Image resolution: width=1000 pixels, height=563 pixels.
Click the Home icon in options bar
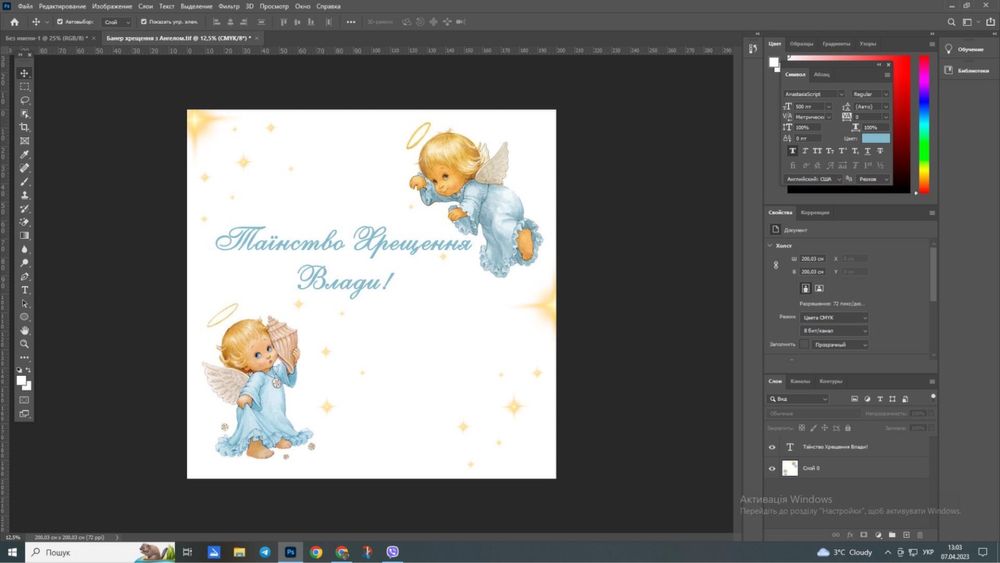(14, 22)
